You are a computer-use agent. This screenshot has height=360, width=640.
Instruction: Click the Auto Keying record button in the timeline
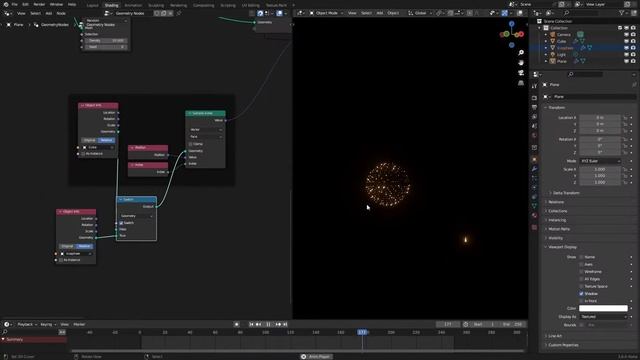click(236, 324)
